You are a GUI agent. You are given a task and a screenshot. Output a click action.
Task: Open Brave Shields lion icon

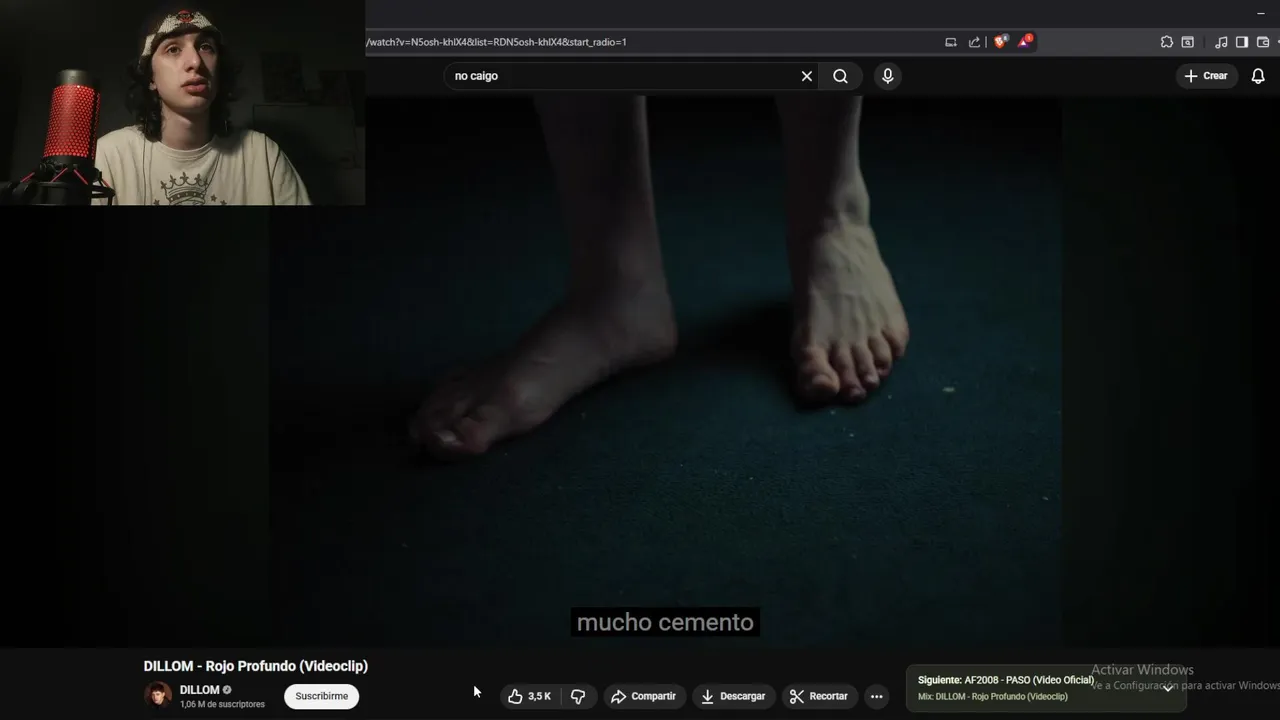[x=1000, y=42]
